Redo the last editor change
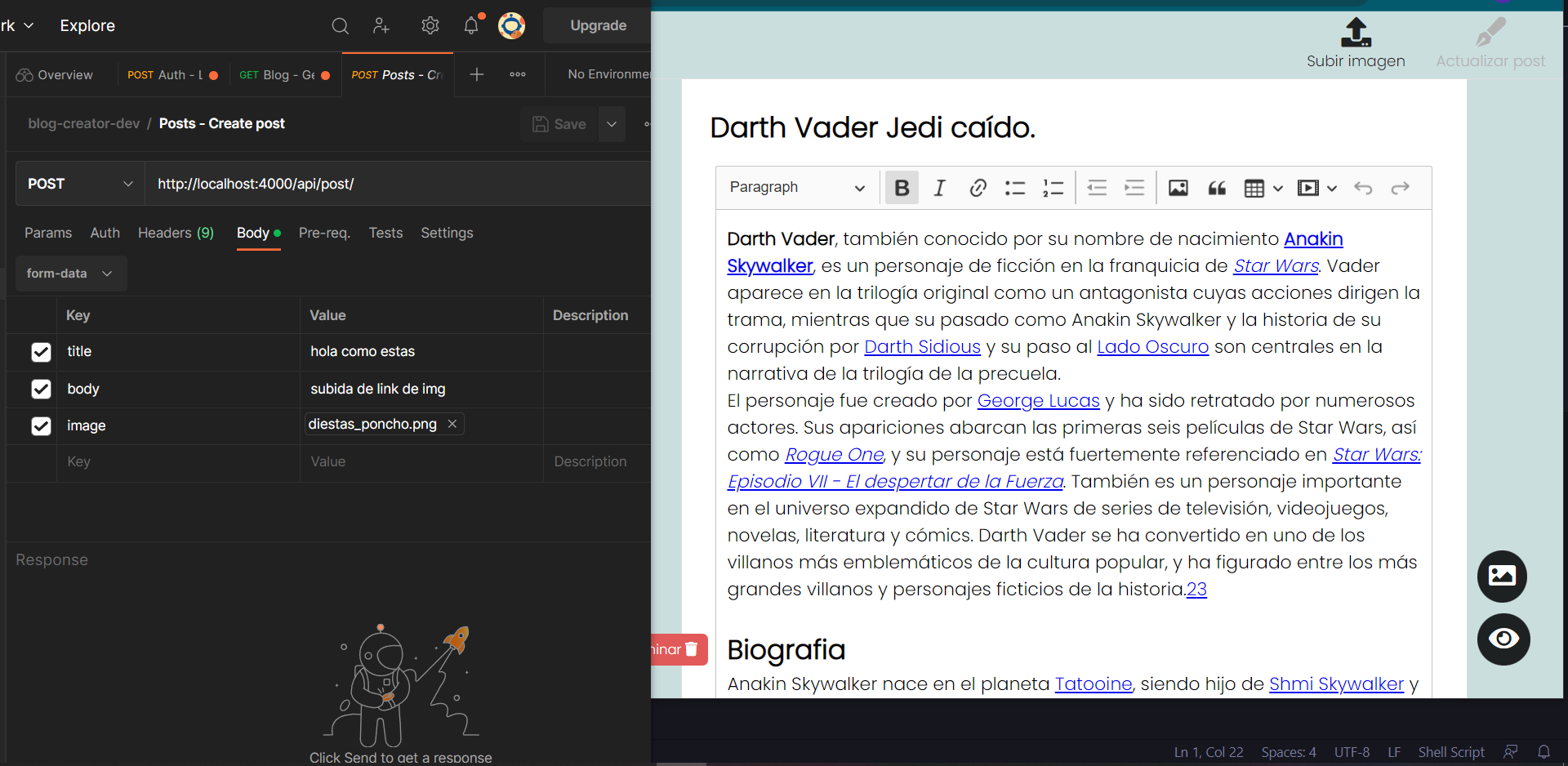The height and width of the screenshot is (766, 1568). 1401,188
